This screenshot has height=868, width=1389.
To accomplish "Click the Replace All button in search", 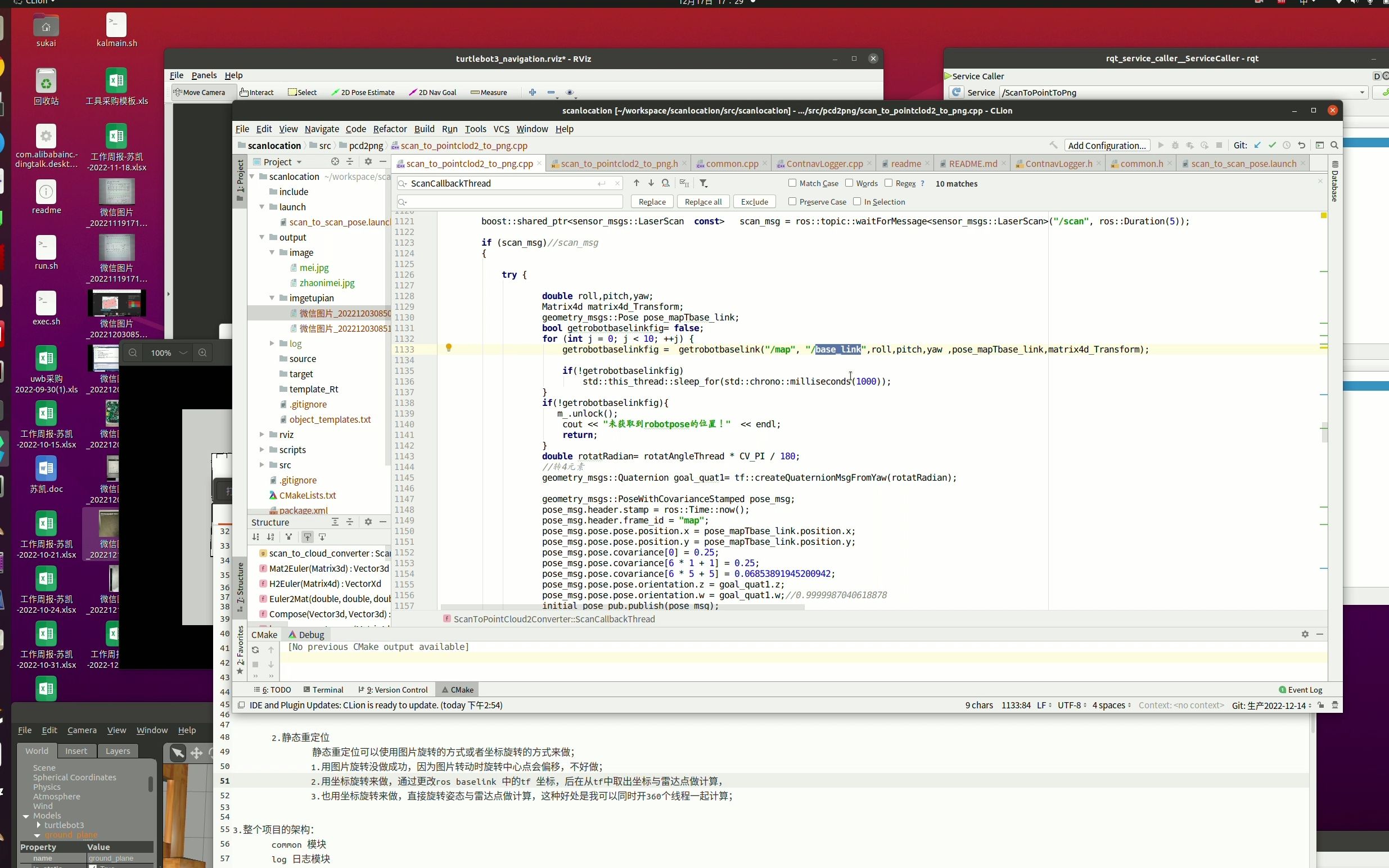I will 702,201.
